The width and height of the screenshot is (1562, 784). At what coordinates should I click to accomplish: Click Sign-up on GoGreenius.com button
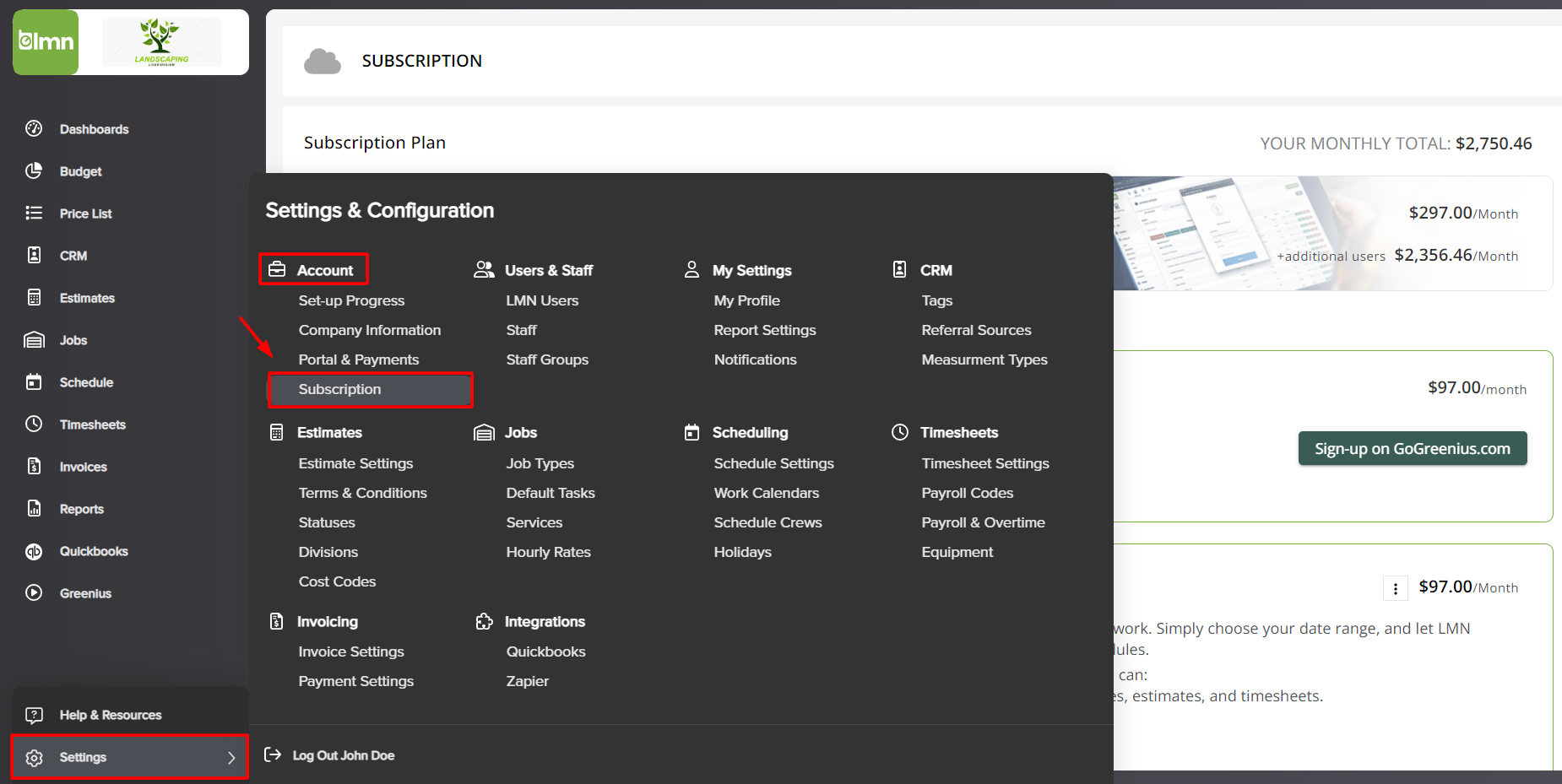pyautogui.click(x=1413, y=448)
